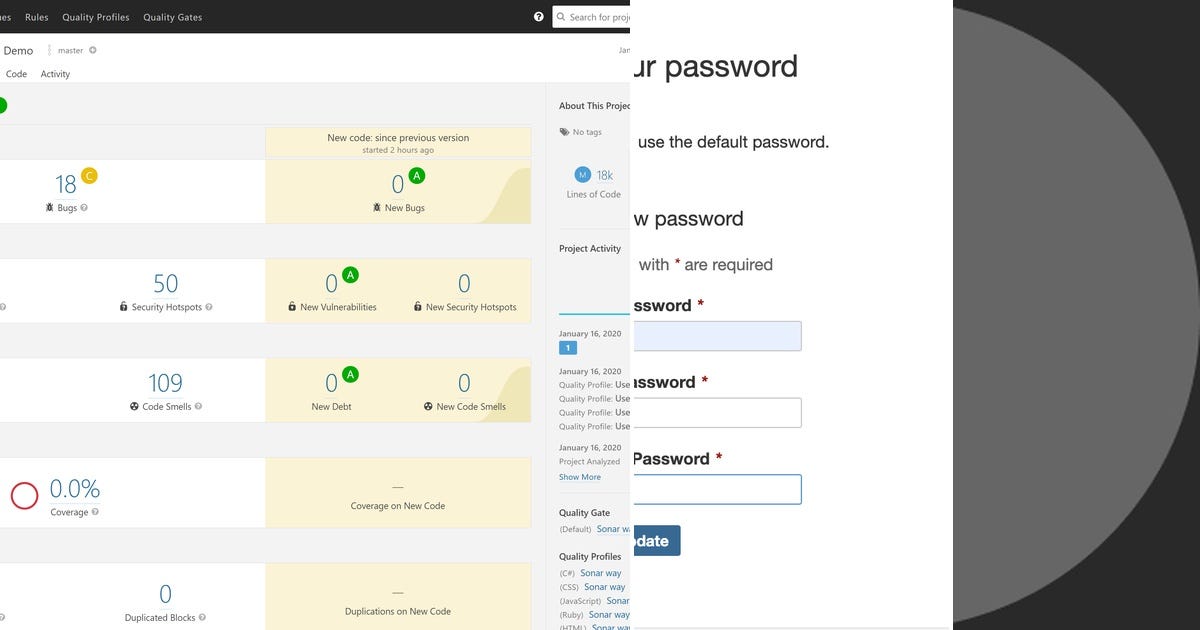
Task: Open the Sonar way quality gate link
Action: click(x=614, y=528)
